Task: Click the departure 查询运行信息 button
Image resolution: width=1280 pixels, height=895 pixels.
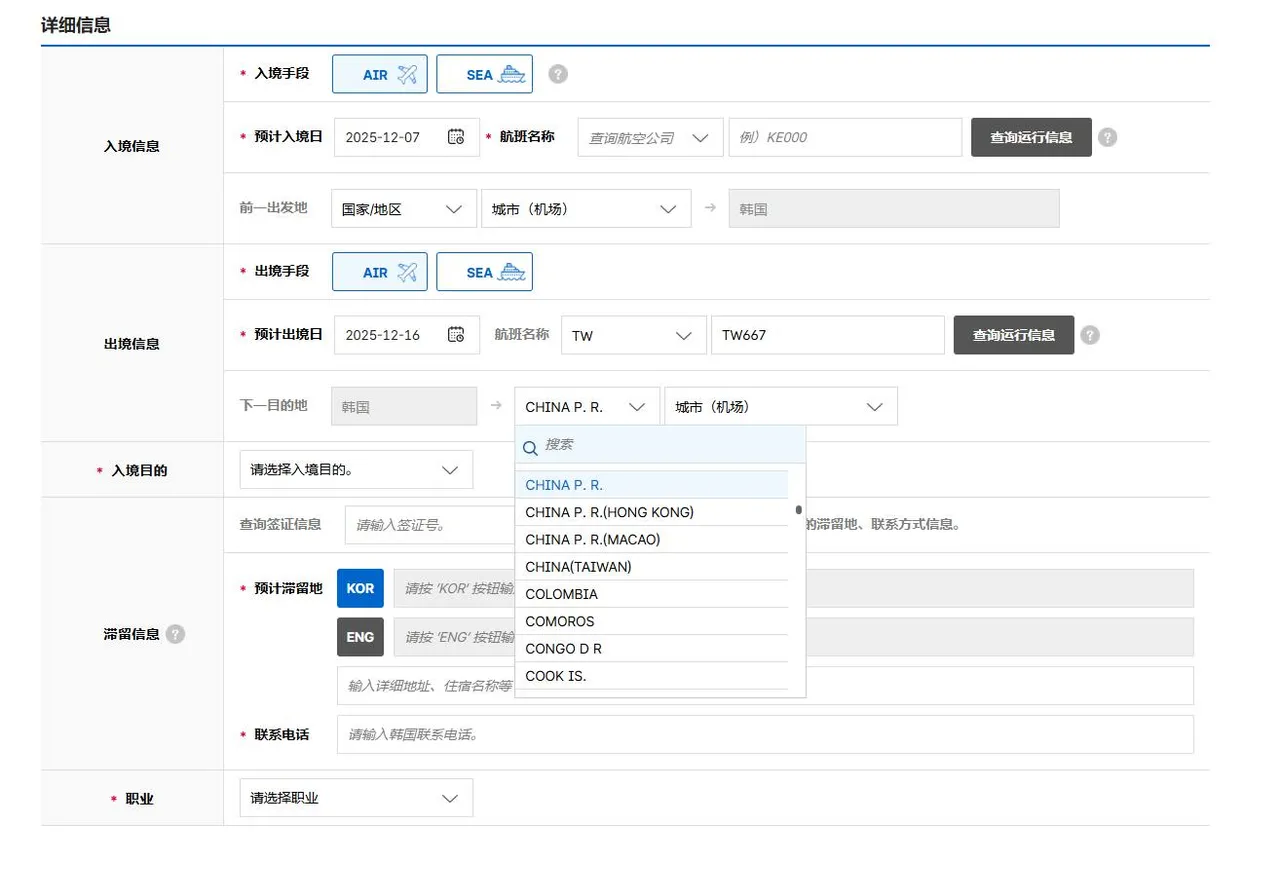Action: pos(1013,335)
